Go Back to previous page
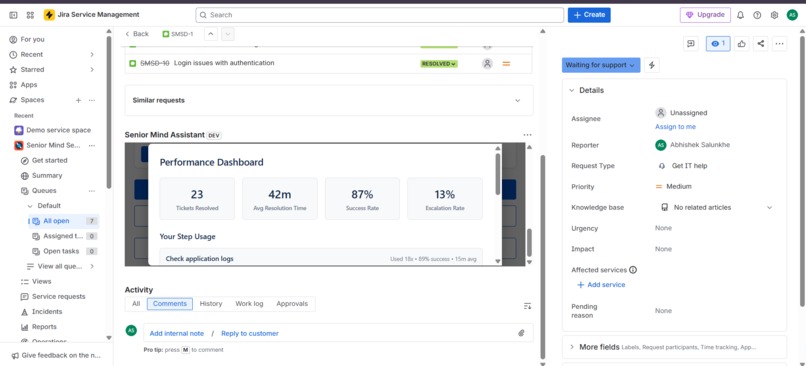This screenshot has width=806, height=366. pos(137,34)
